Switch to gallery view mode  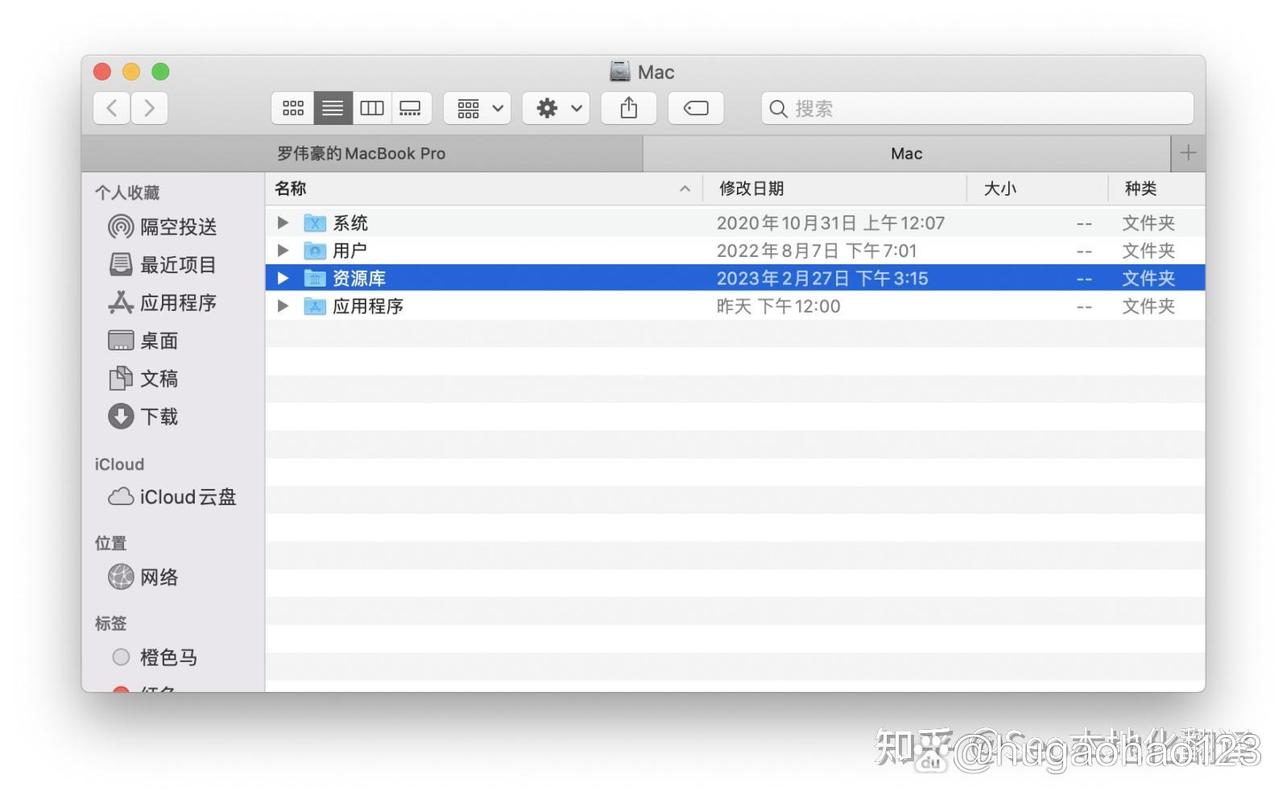tap(410, 108)
